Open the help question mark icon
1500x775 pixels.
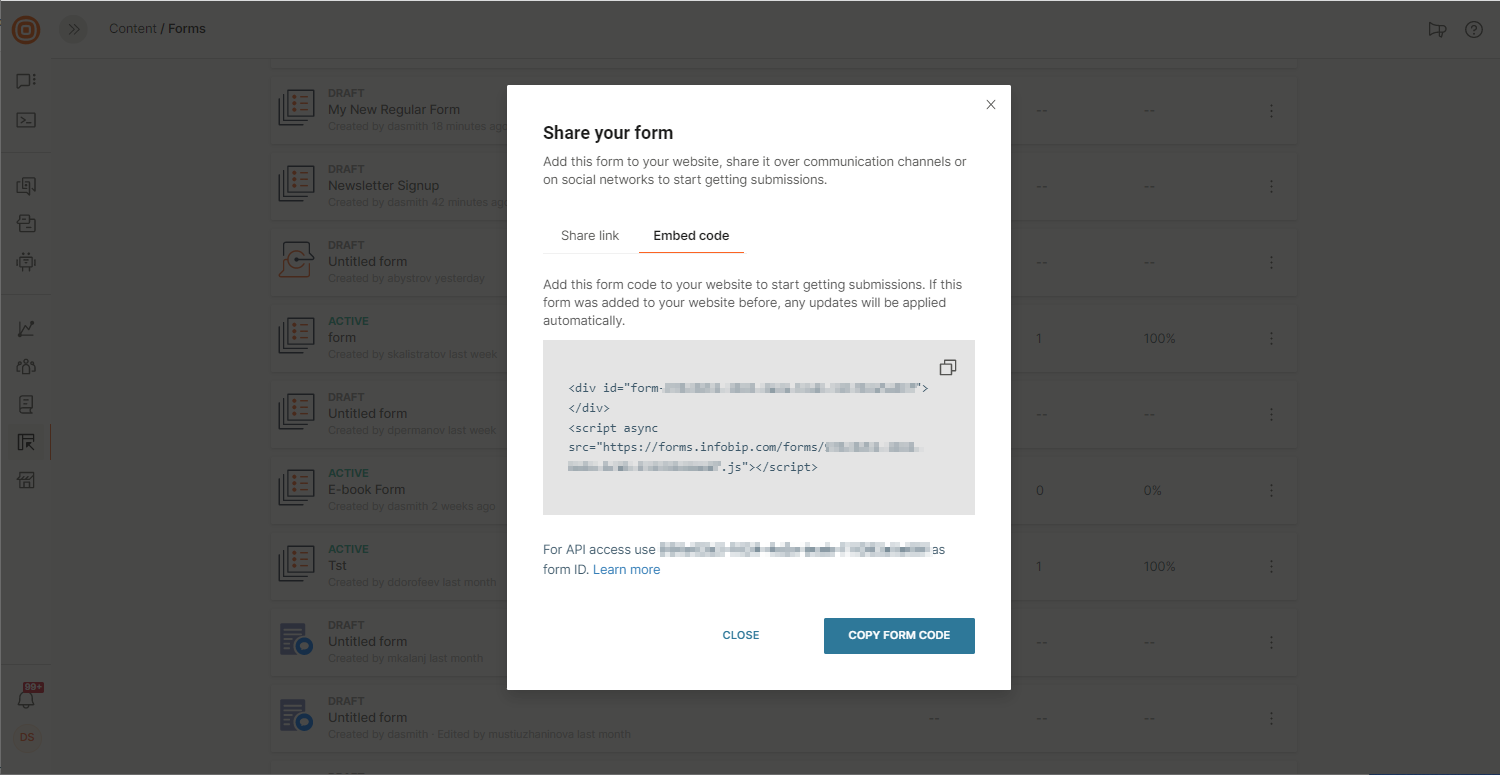[x=1474, y=29]
